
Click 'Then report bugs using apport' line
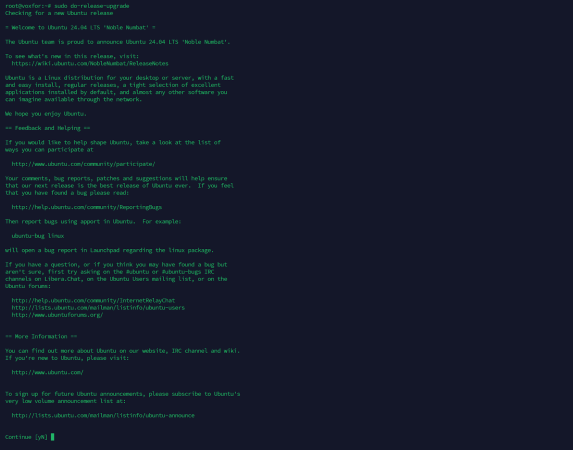[93, 221]
